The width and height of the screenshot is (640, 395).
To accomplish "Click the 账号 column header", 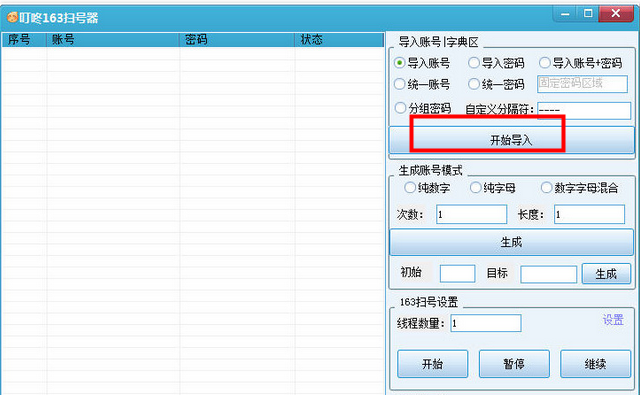I will (113, 40).
